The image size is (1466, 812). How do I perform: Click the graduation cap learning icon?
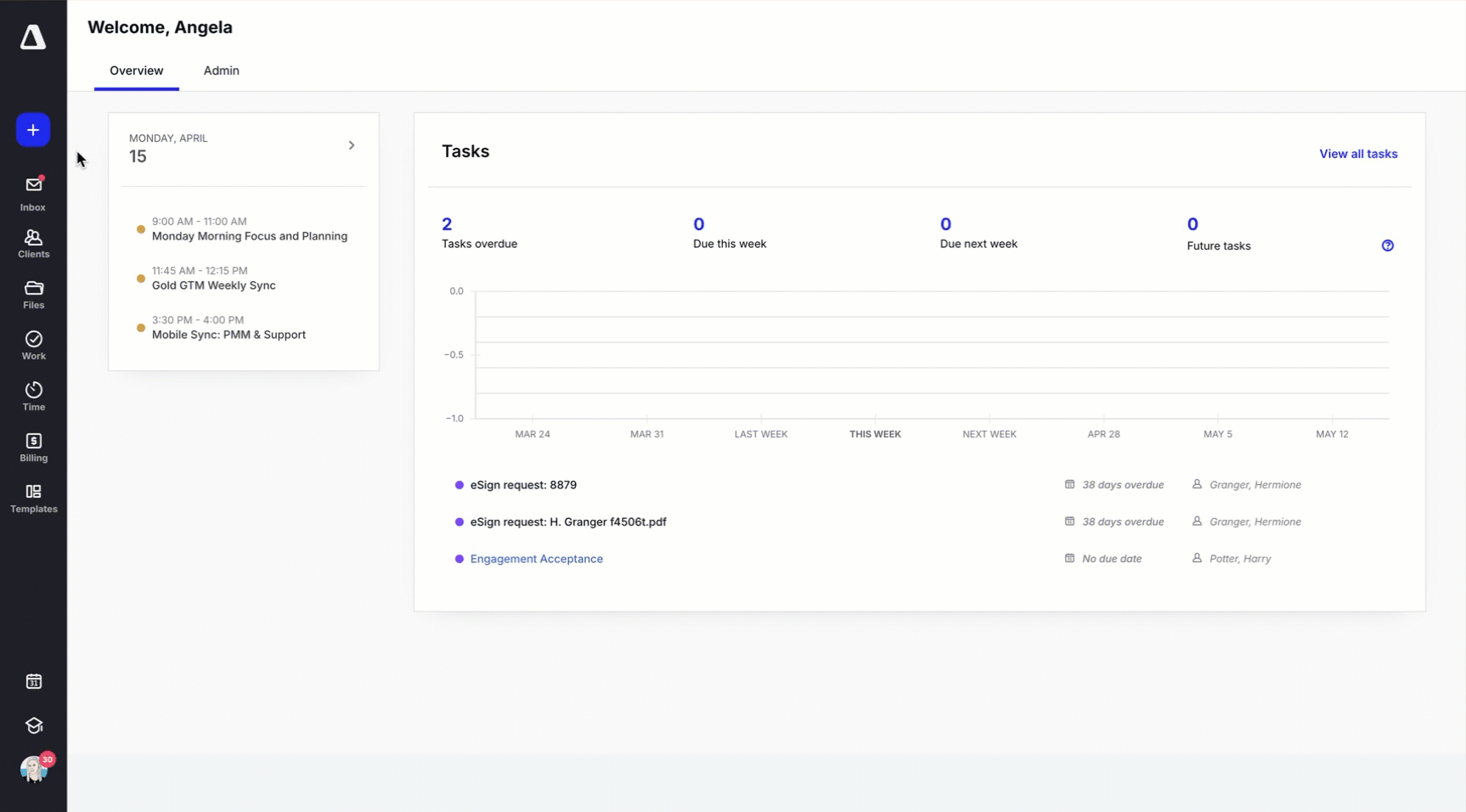33,725
